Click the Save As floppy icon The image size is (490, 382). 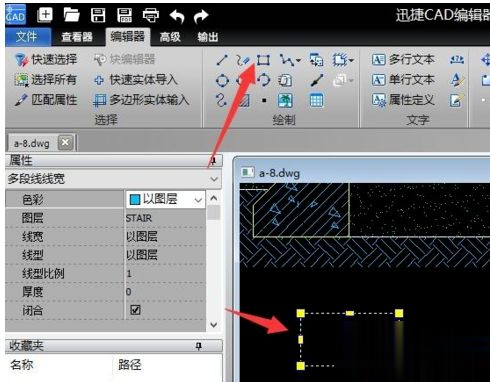tap(124, 15)
